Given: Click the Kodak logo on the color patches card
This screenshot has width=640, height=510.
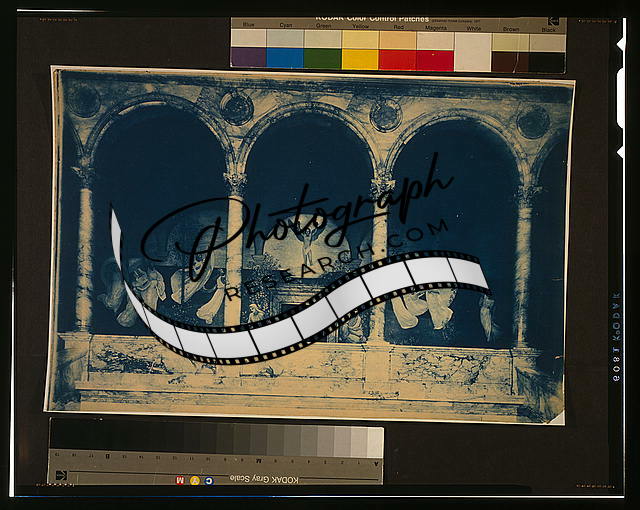Looking at the screenshot, I should [552, 21].
